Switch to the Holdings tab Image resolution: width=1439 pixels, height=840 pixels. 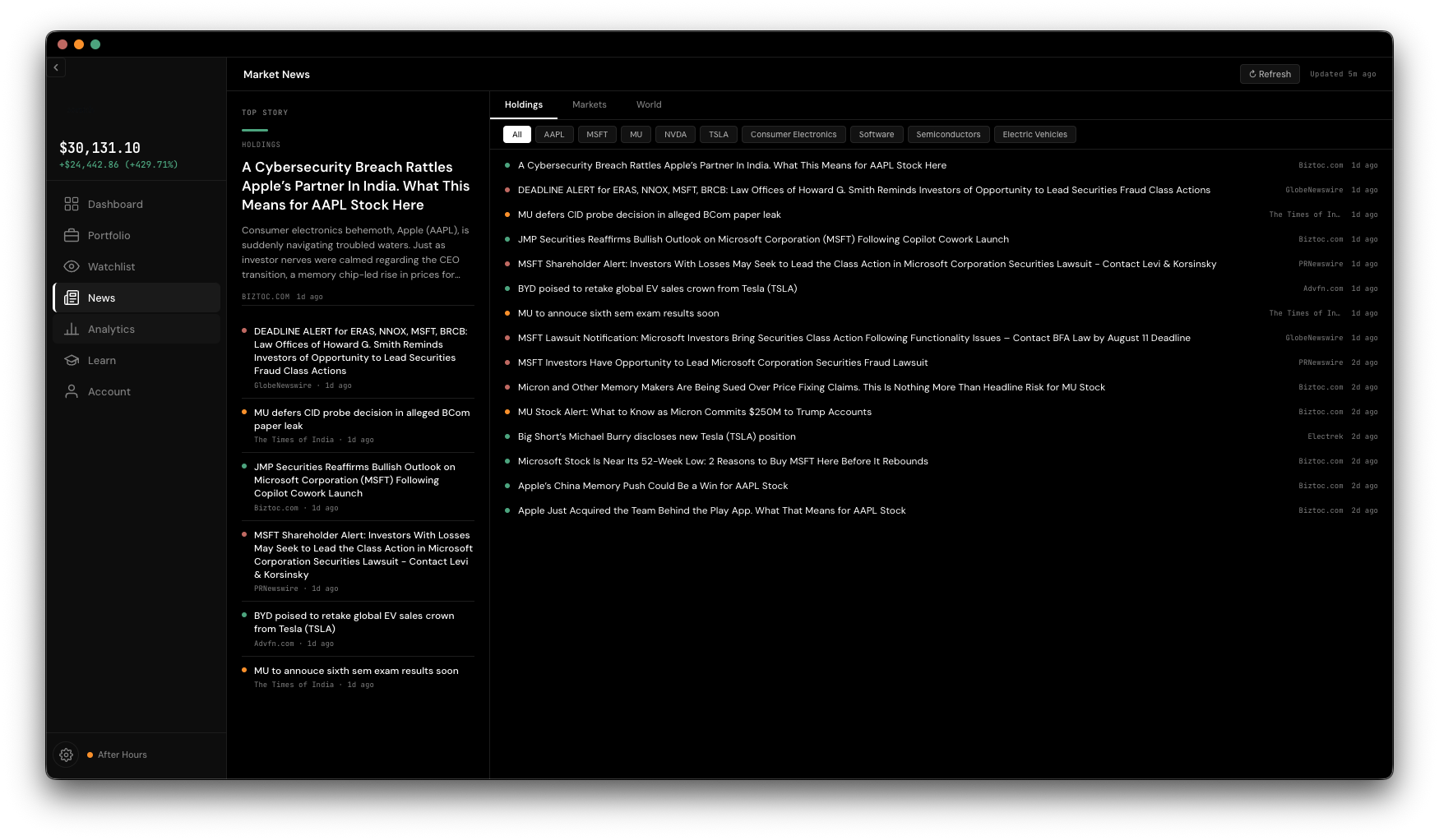524,104
